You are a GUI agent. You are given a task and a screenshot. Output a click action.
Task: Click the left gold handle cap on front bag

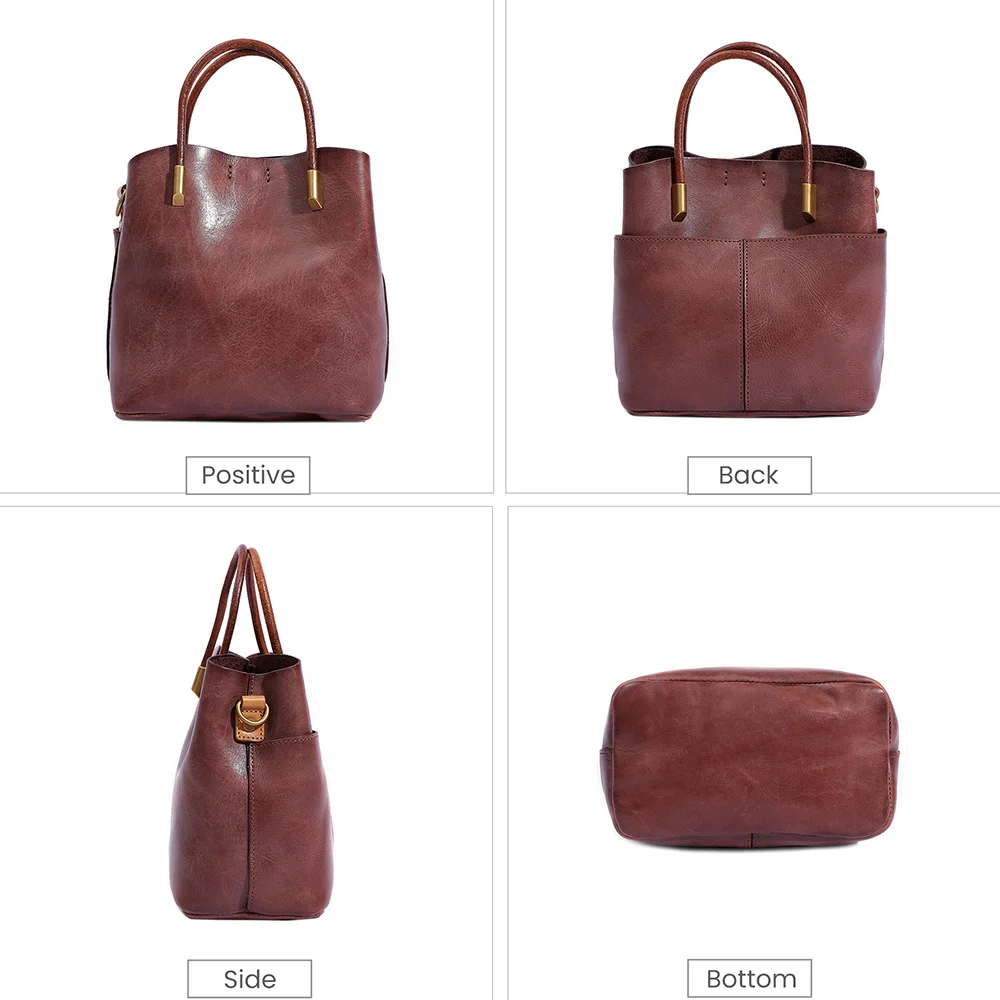pos(178,186)
